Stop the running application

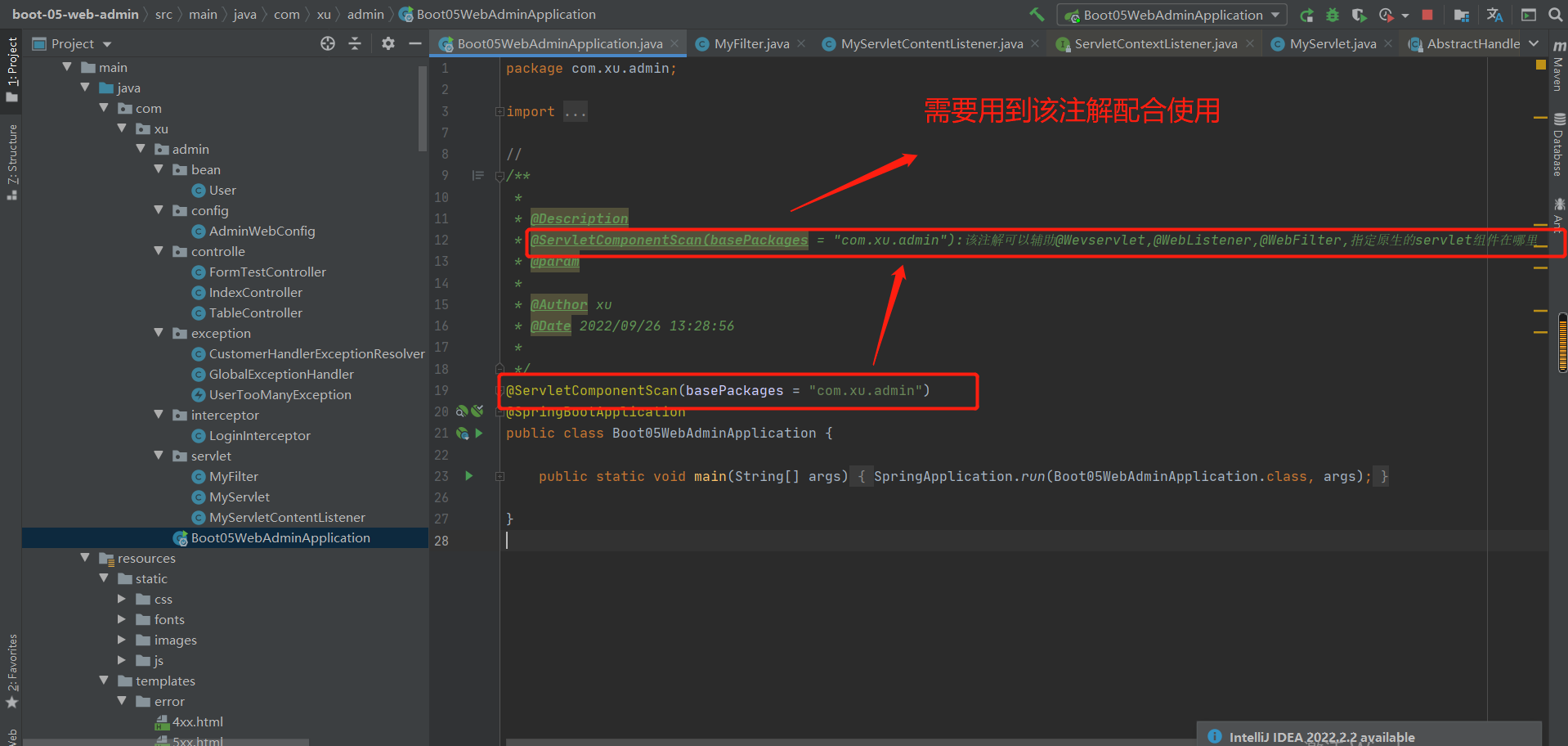tap(1427, 15)
